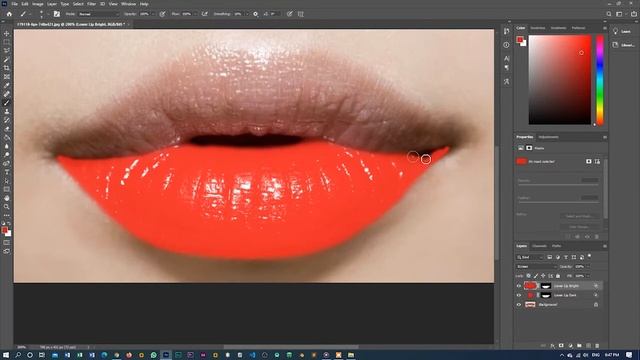Open layer Fill dropdown arrow
The image size is (640, 360).
click(x=588, y=276)
